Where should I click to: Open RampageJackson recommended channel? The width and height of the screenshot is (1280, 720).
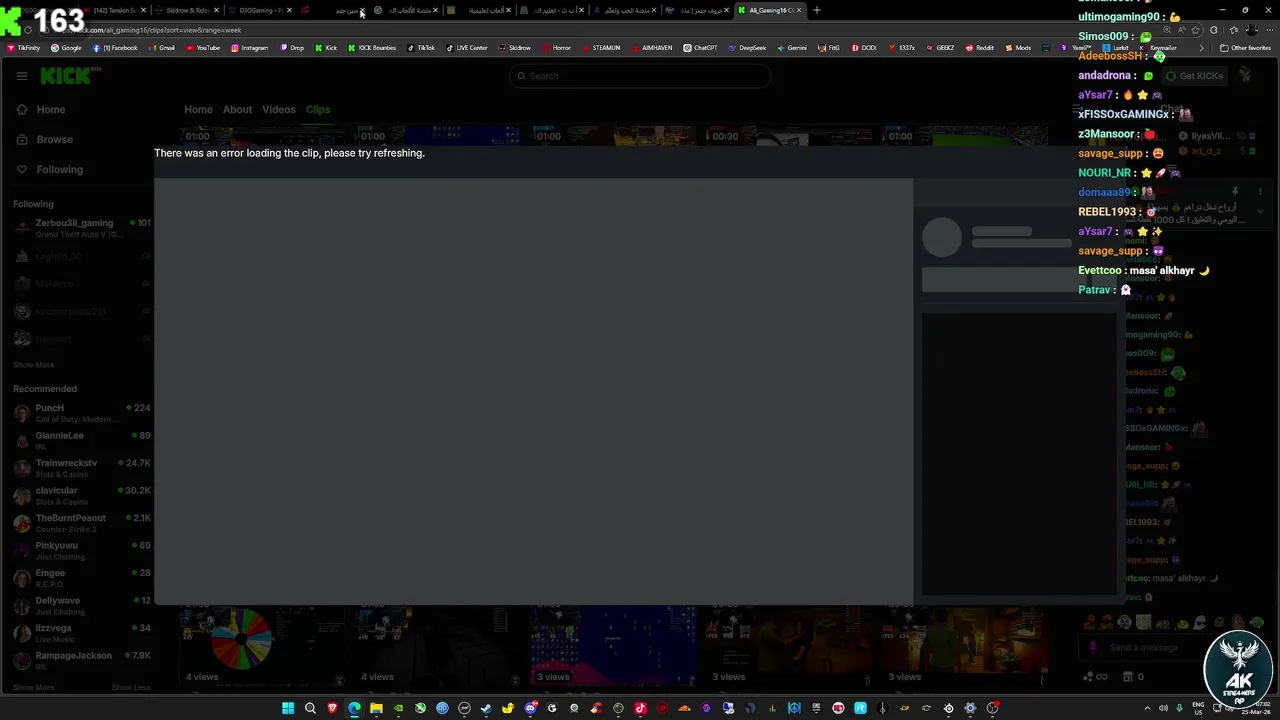coord(80,661)
